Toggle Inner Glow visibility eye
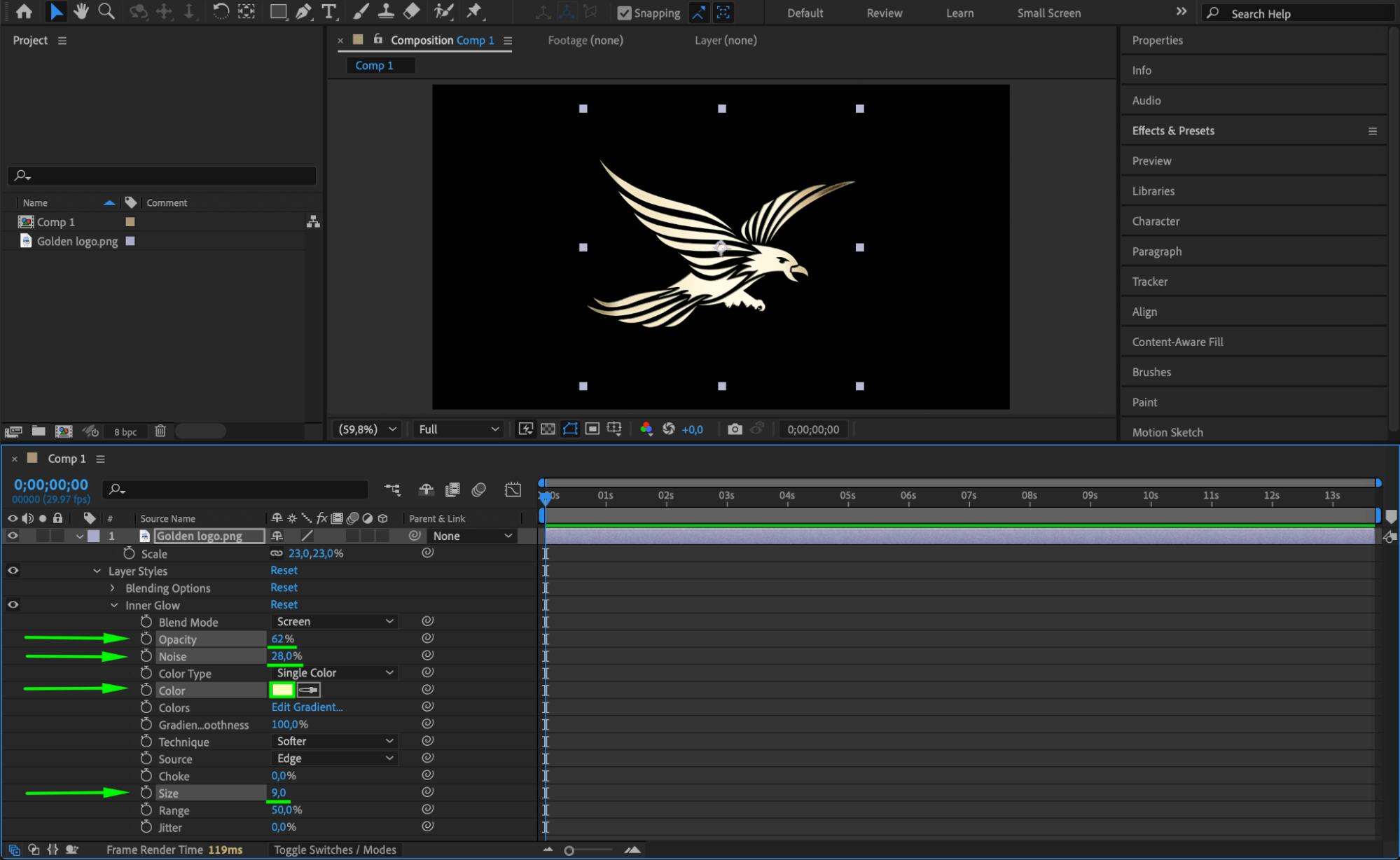 point(13,604)
